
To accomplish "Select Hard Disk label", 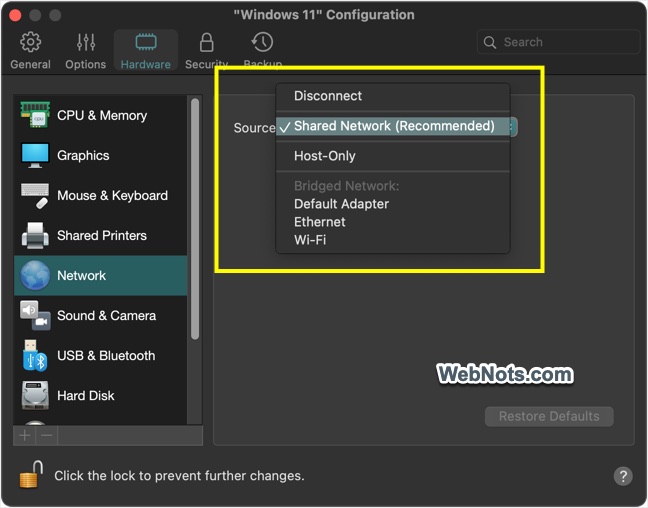I will point(86,396).
